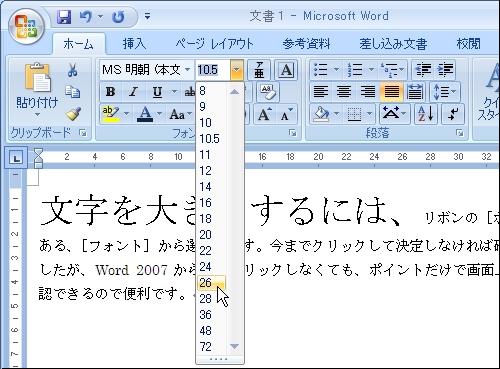The width and height of the screenshot is (500, 369).
Task: Choose font size 8 in list
Action: click(211, 91)
